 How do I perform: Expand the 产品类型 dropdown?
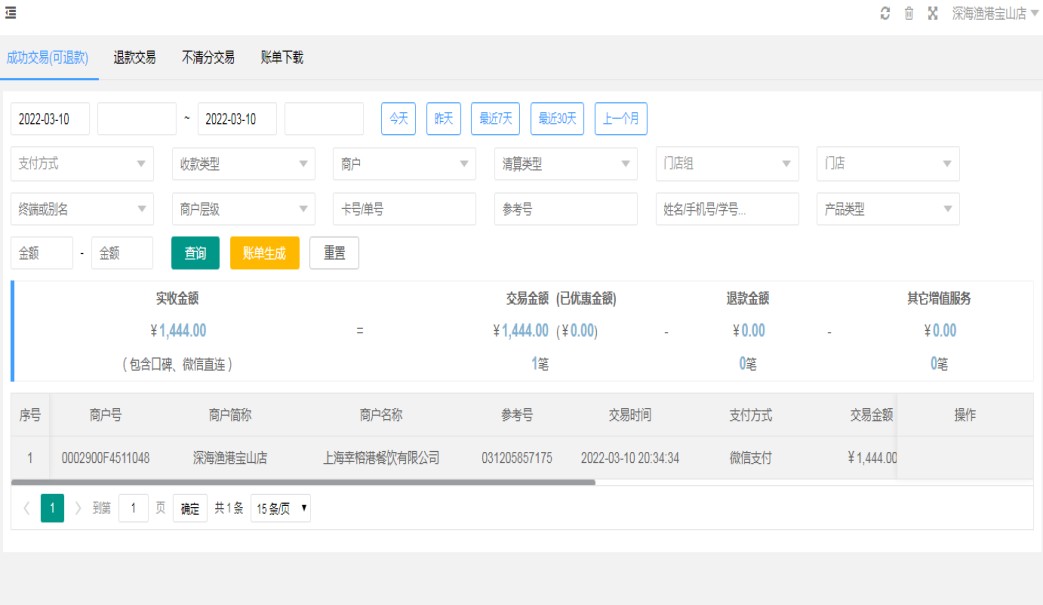tap(887, 210)
